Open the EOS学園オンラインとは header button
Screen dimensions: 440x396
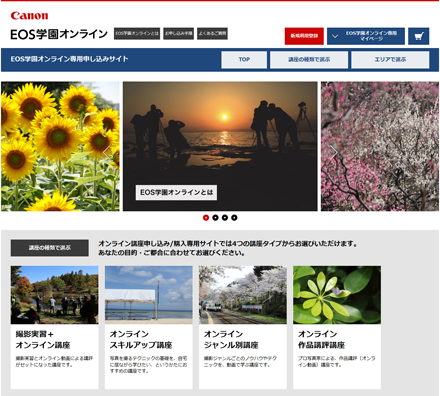[137, 34]
